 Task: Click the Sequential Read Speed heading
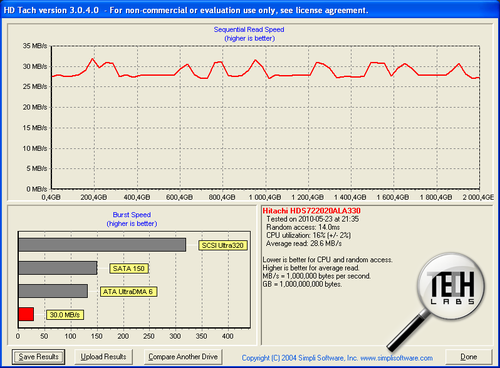tap(249, 29)
